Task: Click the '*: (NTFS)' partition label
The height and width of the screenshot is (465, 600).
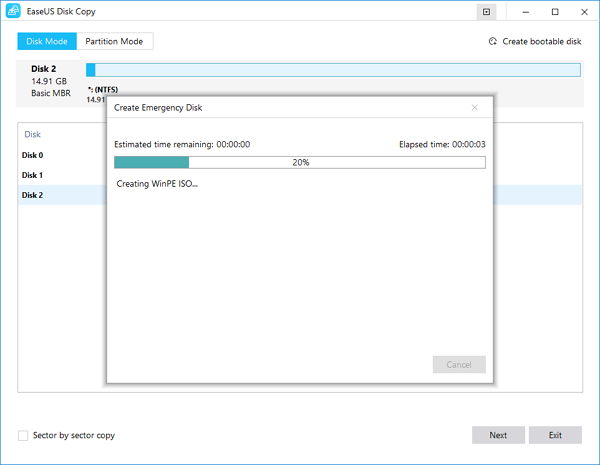Action: coord(103,90)
